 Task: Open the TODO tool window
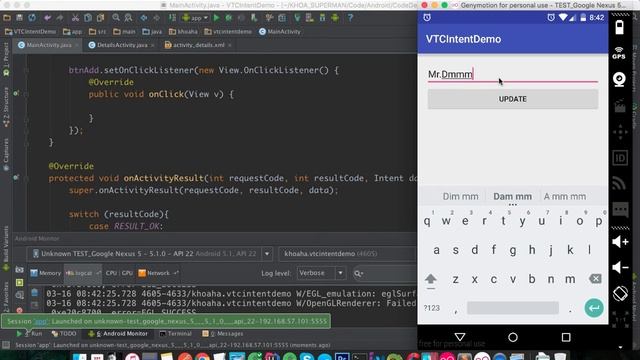click(64, 334)
